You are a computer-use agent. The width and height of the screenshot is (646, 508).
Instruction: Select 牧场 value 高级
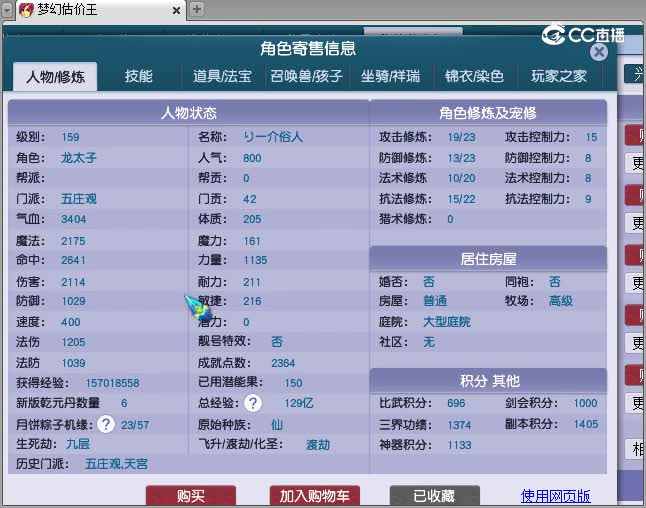[x=561, y=301]
